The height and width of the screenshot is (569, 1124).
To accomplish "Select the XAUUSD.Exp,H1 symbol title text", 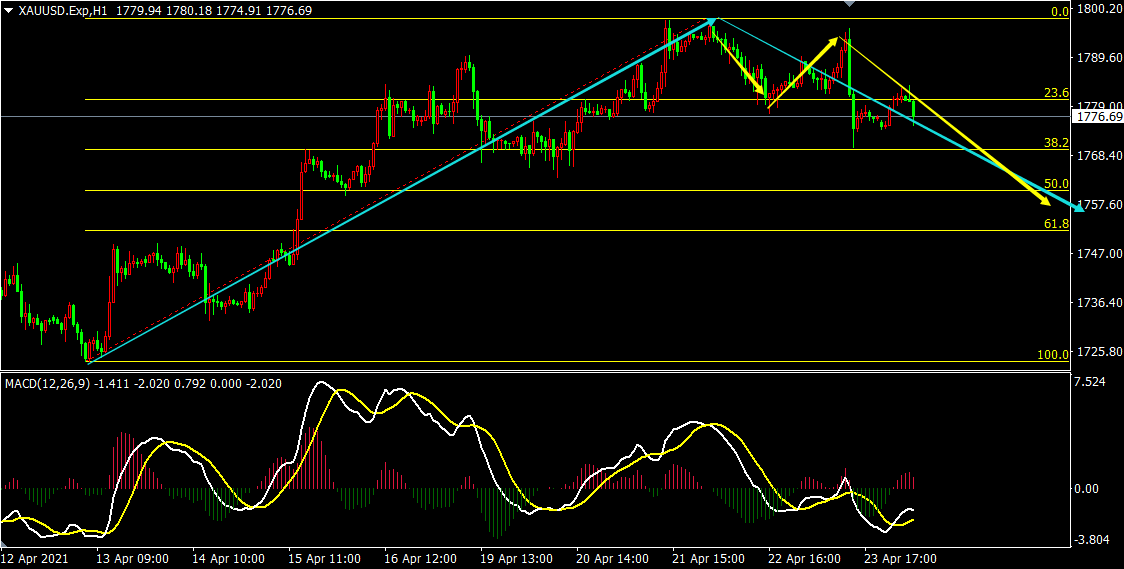I will pyautogui.click(x=60, y=9).
